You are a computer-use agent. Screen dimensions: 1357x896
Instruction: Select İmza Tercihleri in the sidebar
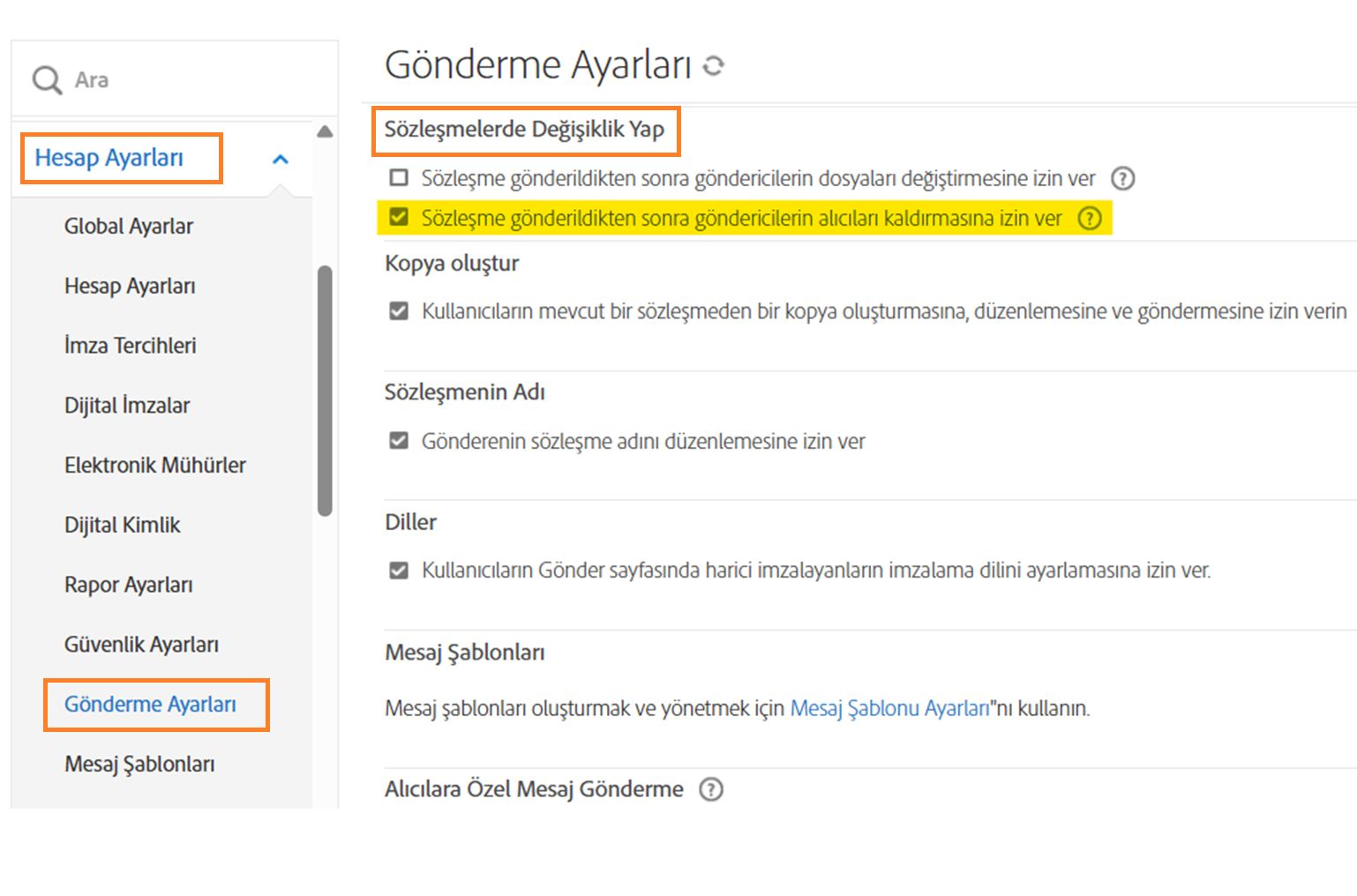point(129,346)
